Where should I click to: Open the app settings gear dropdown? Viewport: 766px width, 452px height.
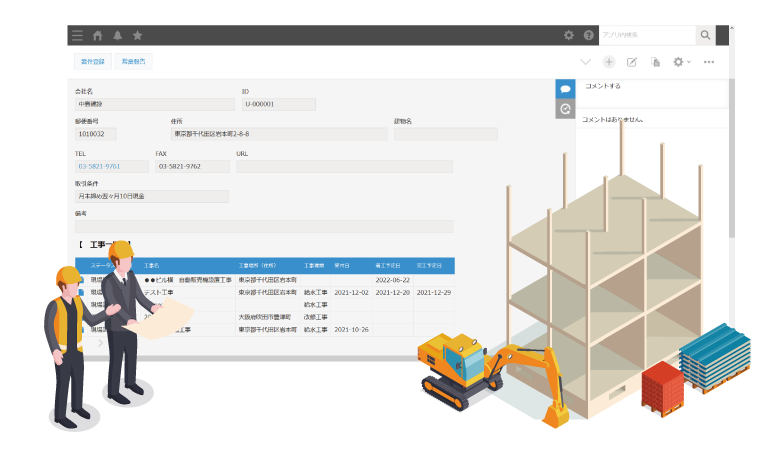[681, 62]
